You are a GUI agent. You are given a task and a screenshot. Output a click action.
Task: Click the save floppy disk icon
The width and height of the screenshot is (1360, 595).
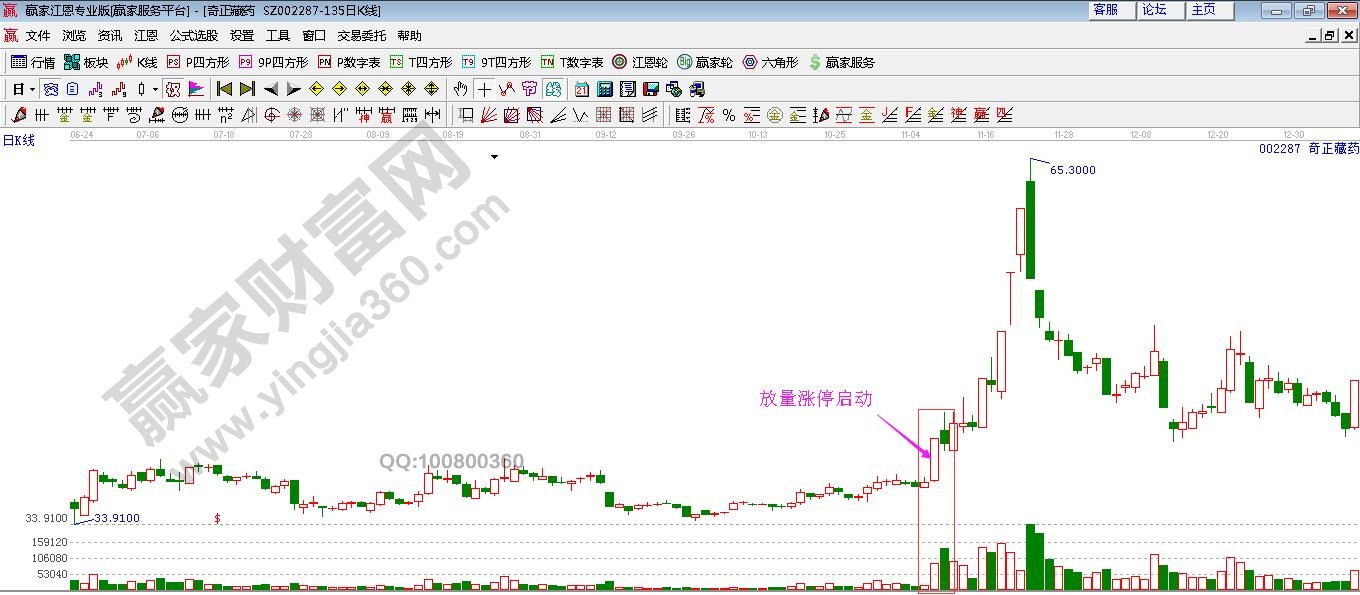pyautogui.click(x=650, y=89)
